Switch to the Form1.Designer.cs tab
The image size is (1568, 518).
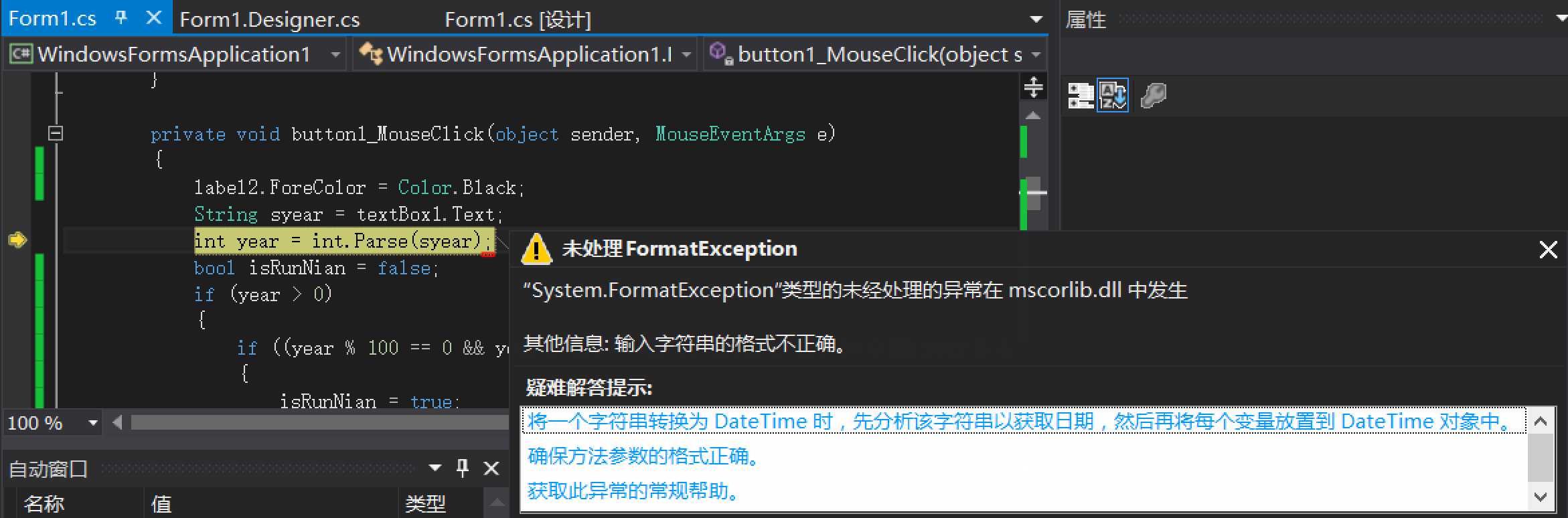[270, 19]
